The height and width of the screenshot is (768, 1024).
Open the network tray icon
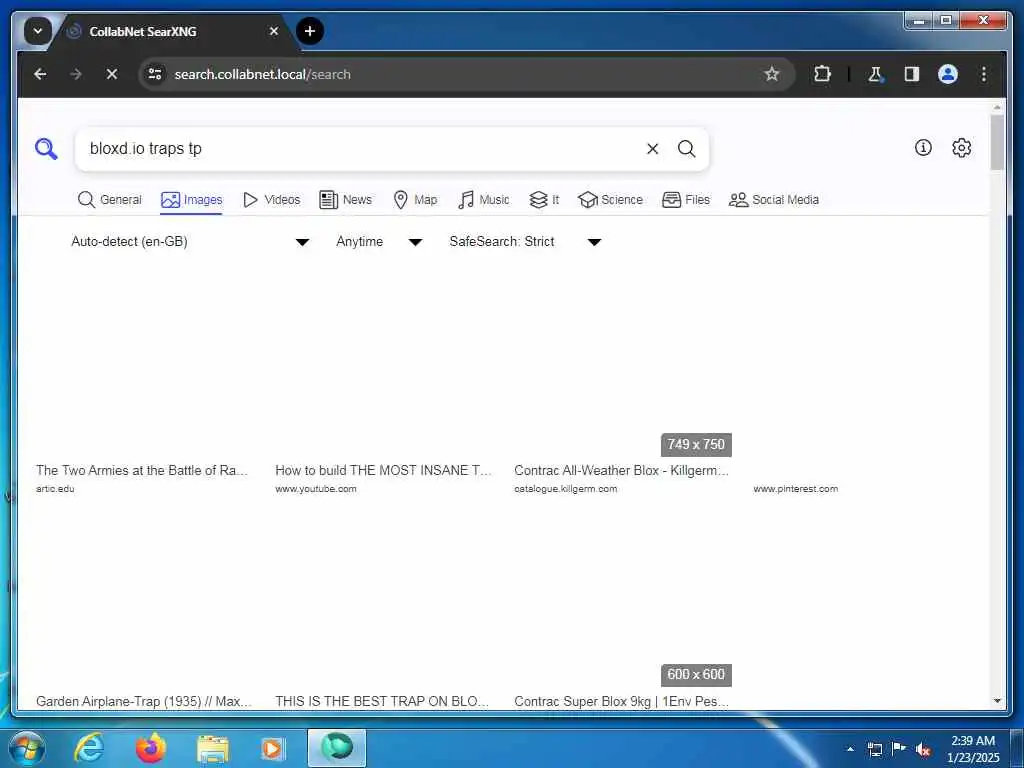(x=874, y=750)
